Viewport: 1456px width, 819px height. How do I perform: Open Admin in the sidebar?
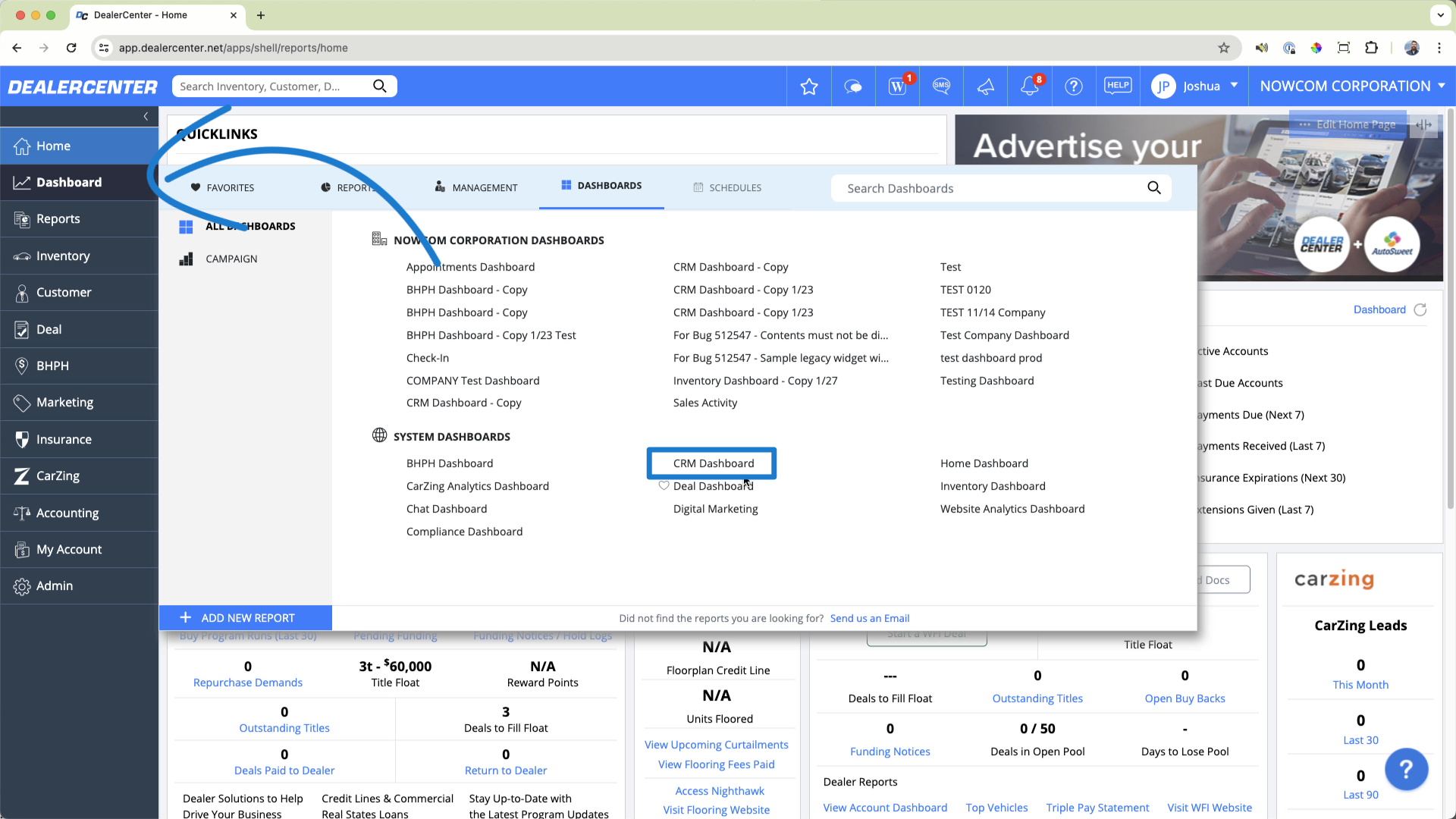tap(80, 586)
